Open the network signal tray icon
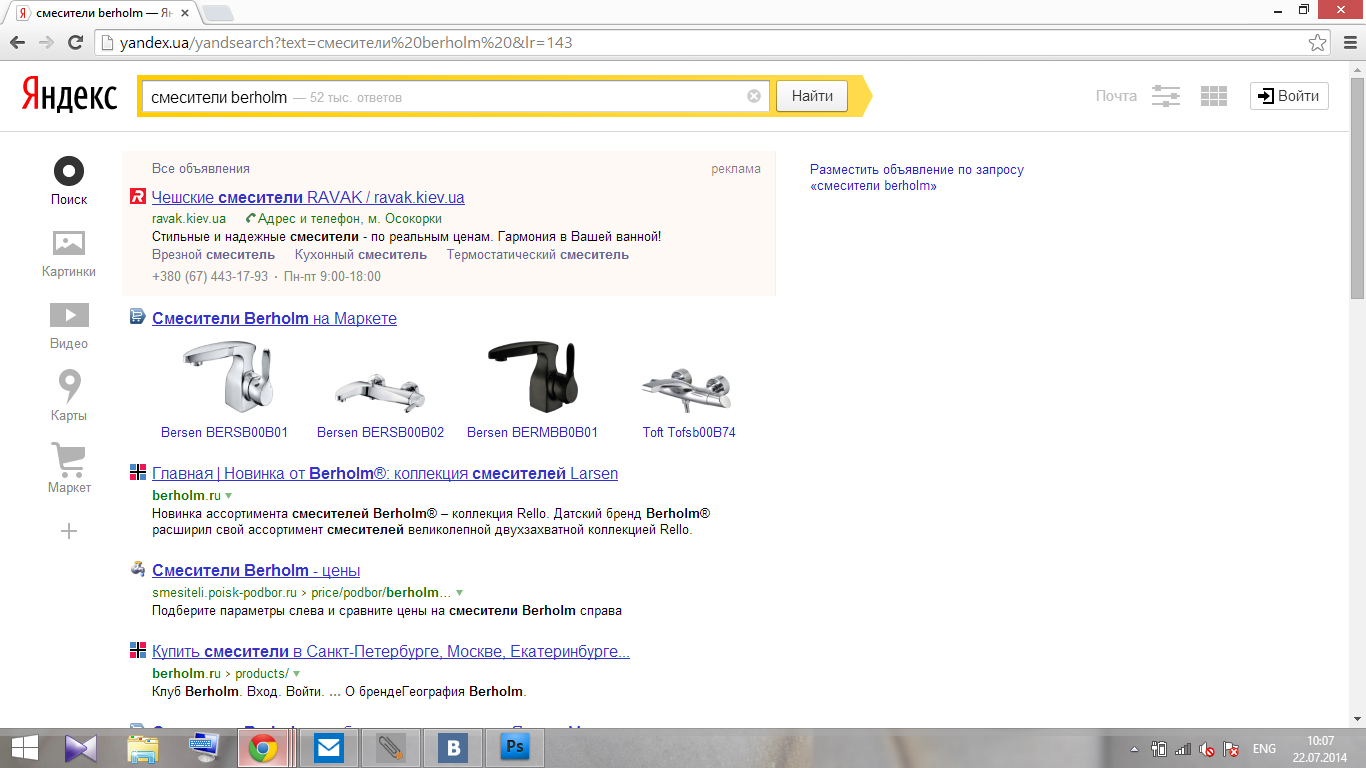This screenshot has width=1366, height=768. coord(1183,749)
